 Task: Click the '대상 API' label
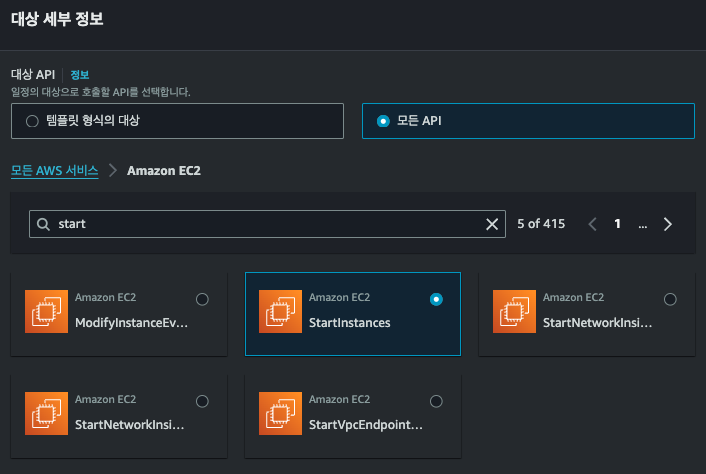pyautogui.click(x=33, y=75)
